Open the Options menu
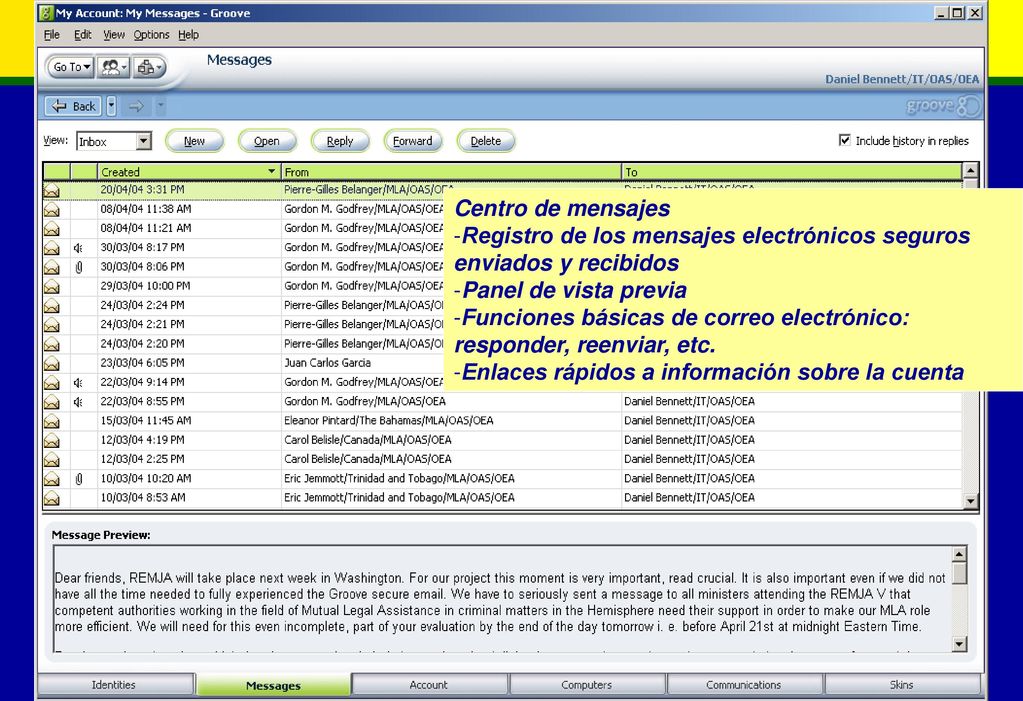This screenshot has width=1023, height=701. pyautogui.click(x=151, y=35)
